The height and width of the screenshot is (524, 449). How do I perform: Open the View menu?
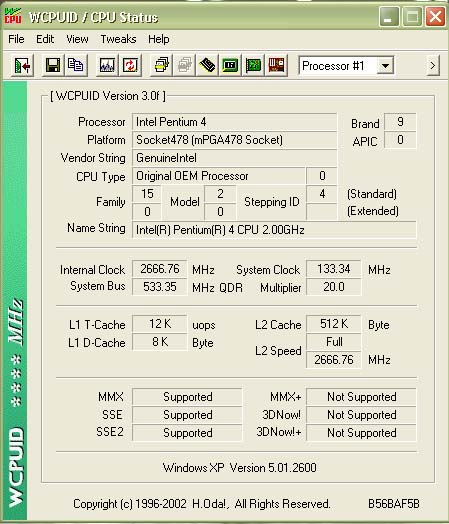(x=77, y=39)
